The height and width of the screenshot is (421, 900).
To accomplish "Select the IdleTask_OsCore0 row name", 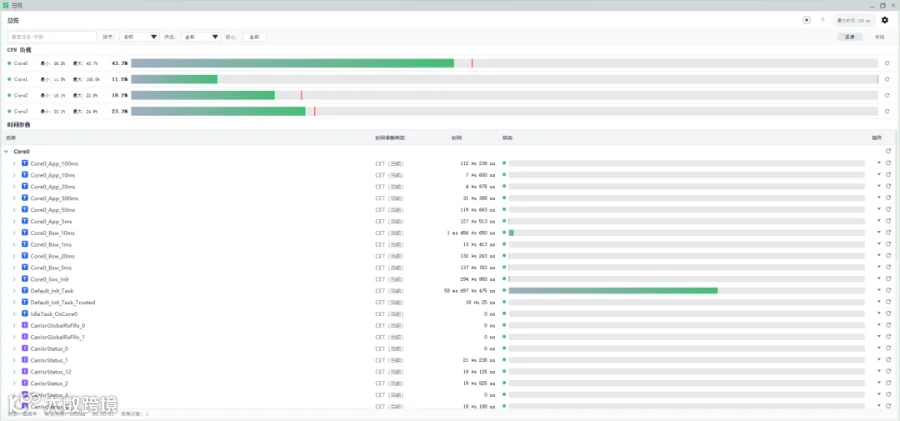I will 54,314.
